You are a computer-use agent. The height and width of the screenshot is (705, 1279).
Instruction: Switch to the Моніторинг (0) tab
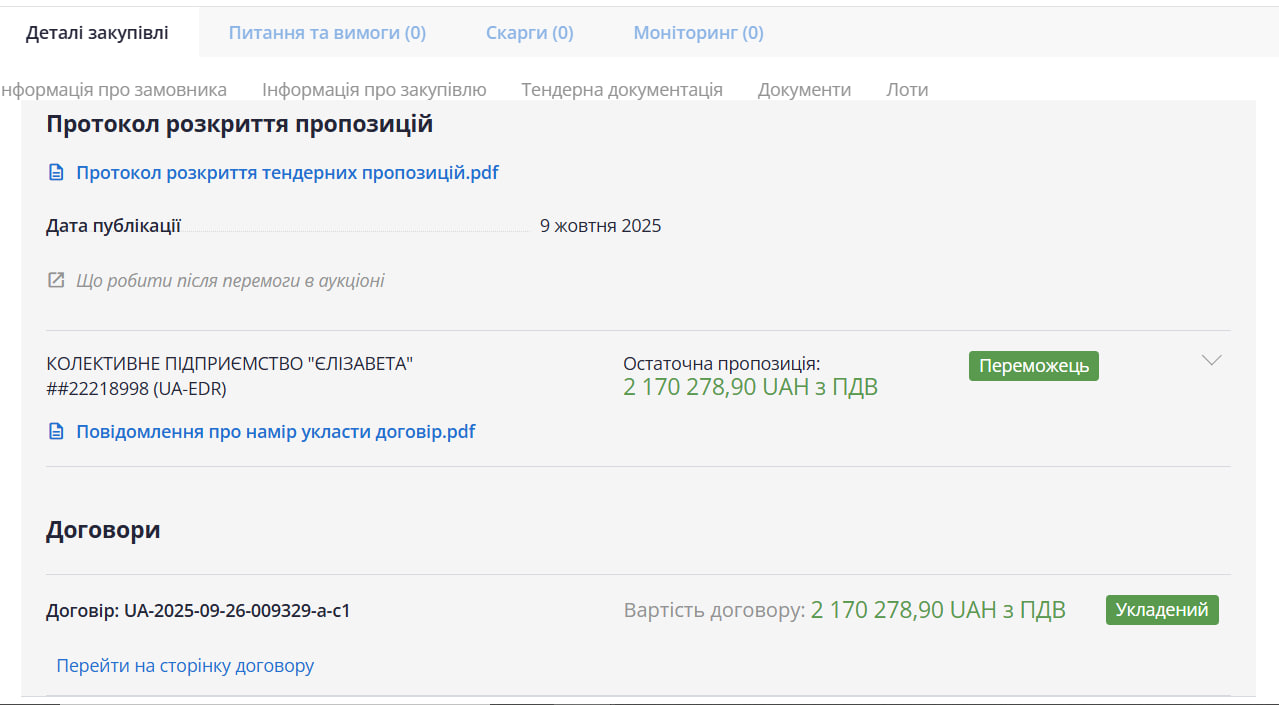698,33
